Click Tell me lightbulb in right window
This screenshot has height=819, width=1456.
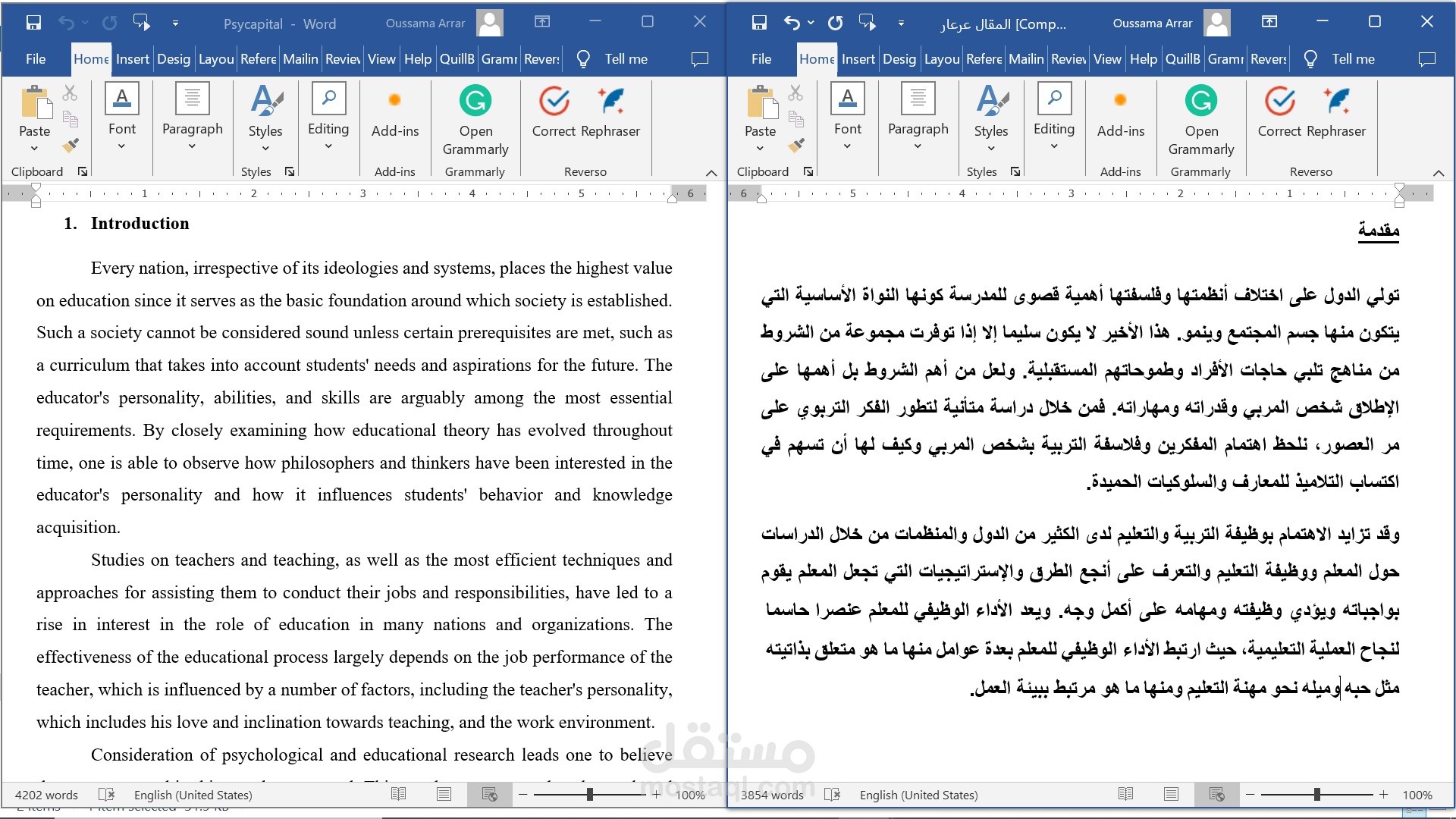click(x=1310, y=59)
